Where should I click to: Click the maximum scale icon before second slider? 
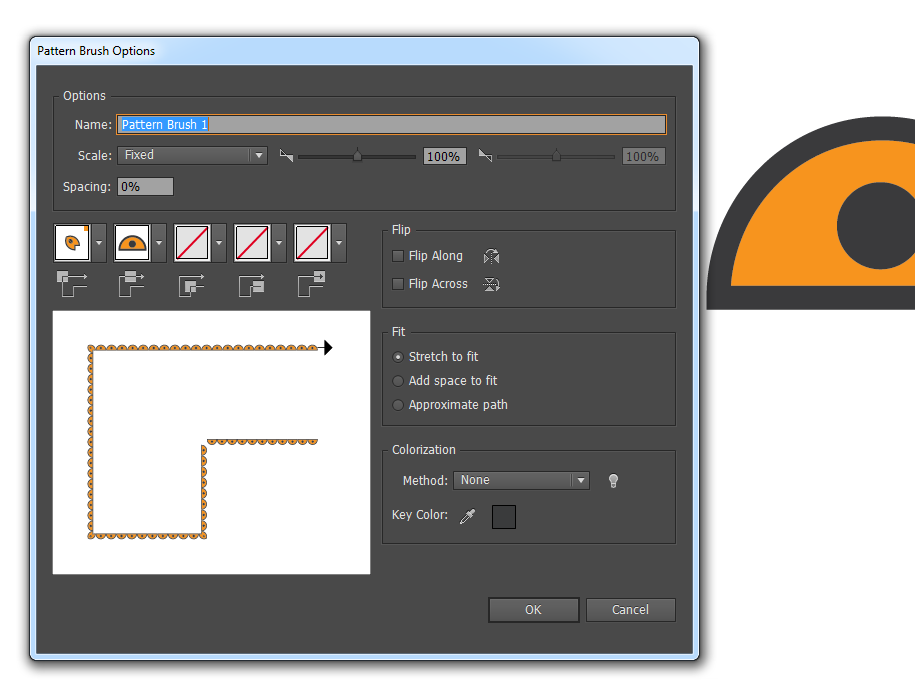(485, 156)
